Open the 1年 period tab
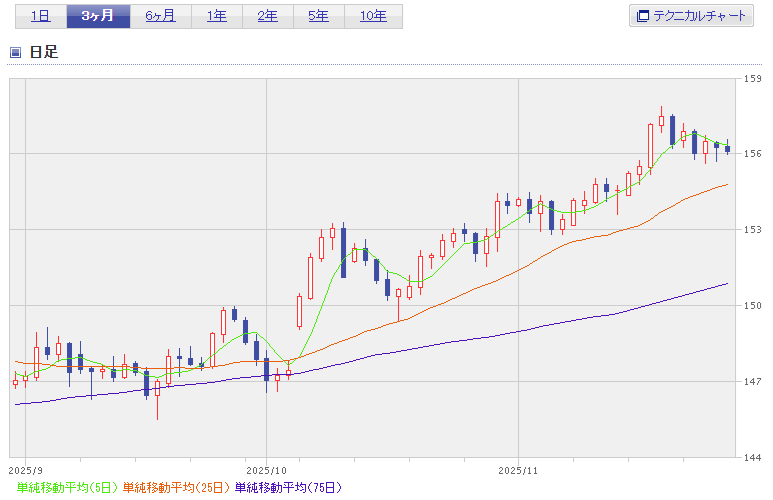Screen dimensions: 773x500 click(217, 16)
